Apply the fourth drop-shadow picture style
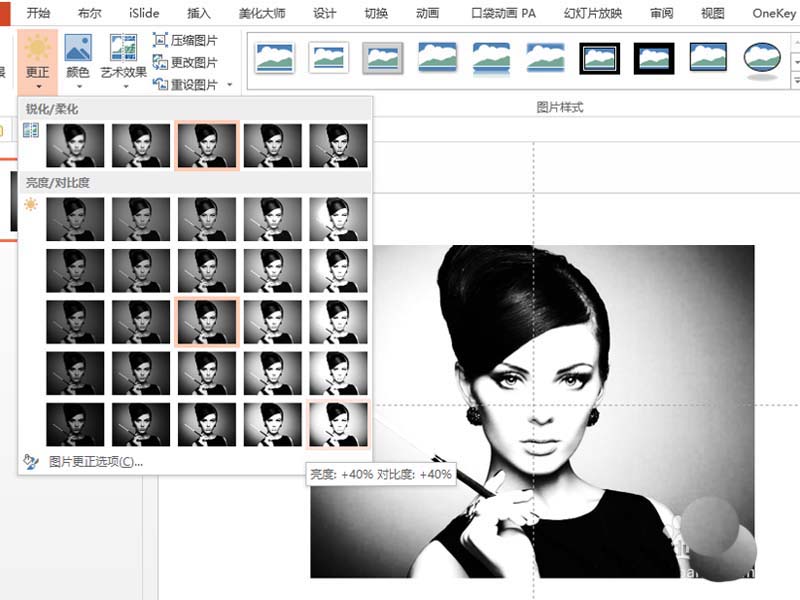800x600 pixels. coord(437,58)
